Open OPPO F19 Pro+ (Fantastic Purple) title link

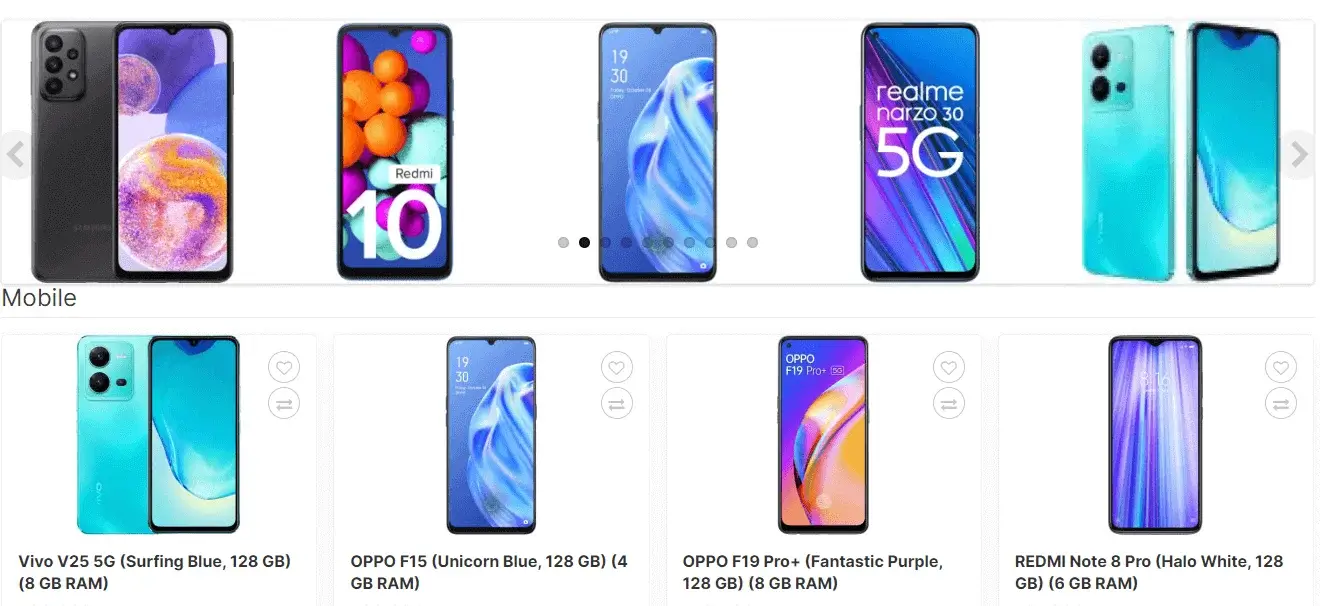coord(812,572)
